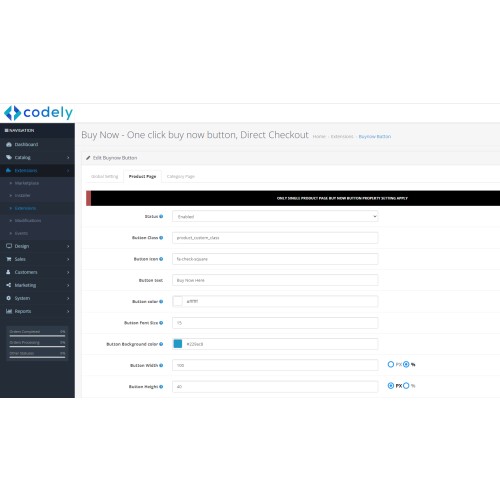Select PX unit for Button Width
Image resolution: width=500 pixels, height=500 pixels.
[x=391, y=364]
